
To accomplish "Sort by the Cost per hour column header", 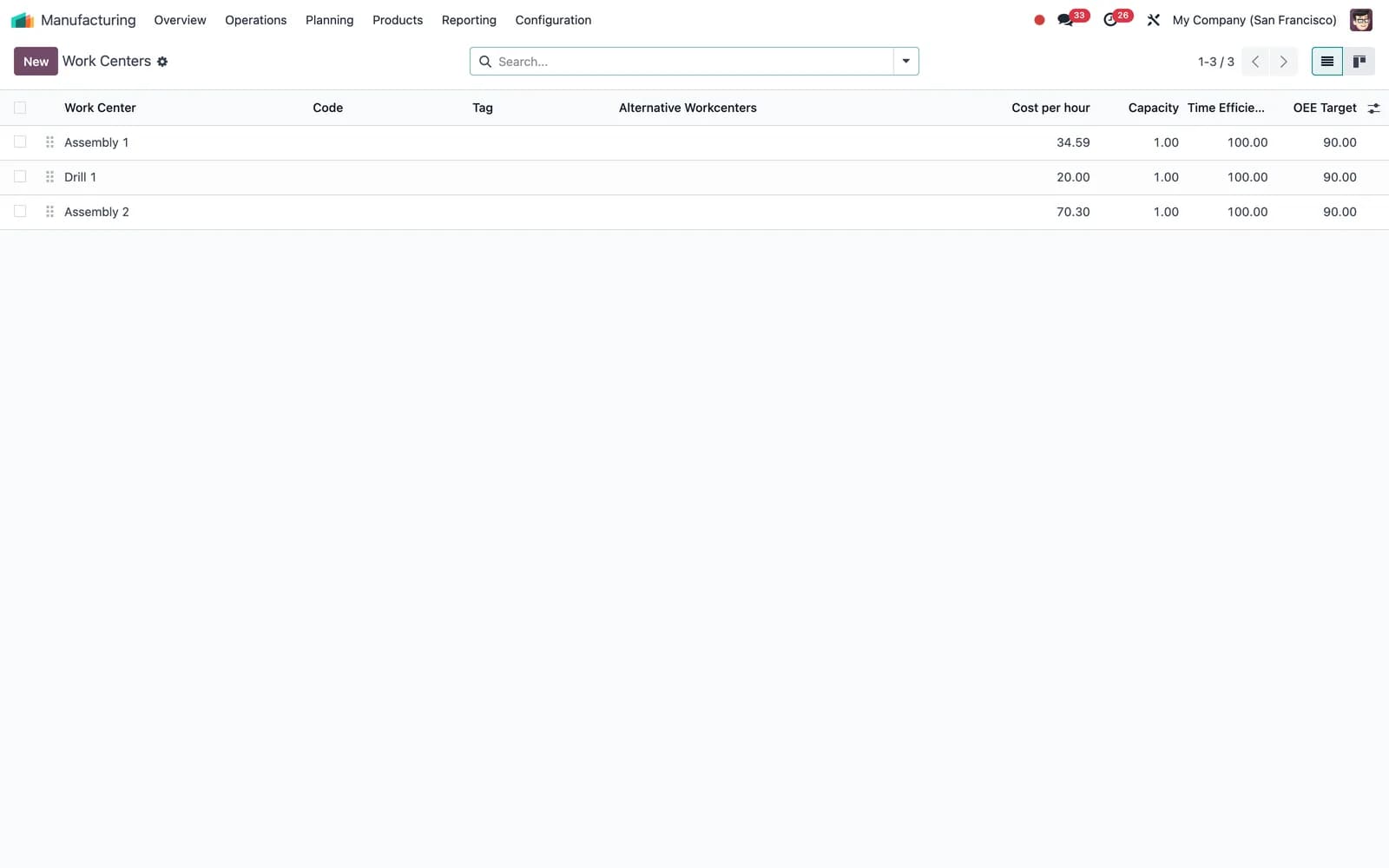I will pos(1050,108).
